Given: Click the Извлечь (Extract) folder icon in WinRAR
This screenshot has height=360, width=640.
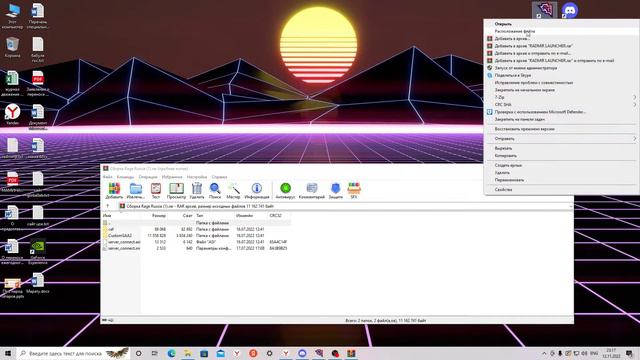Looking at the screenshot, I should (x=136, y=191).
